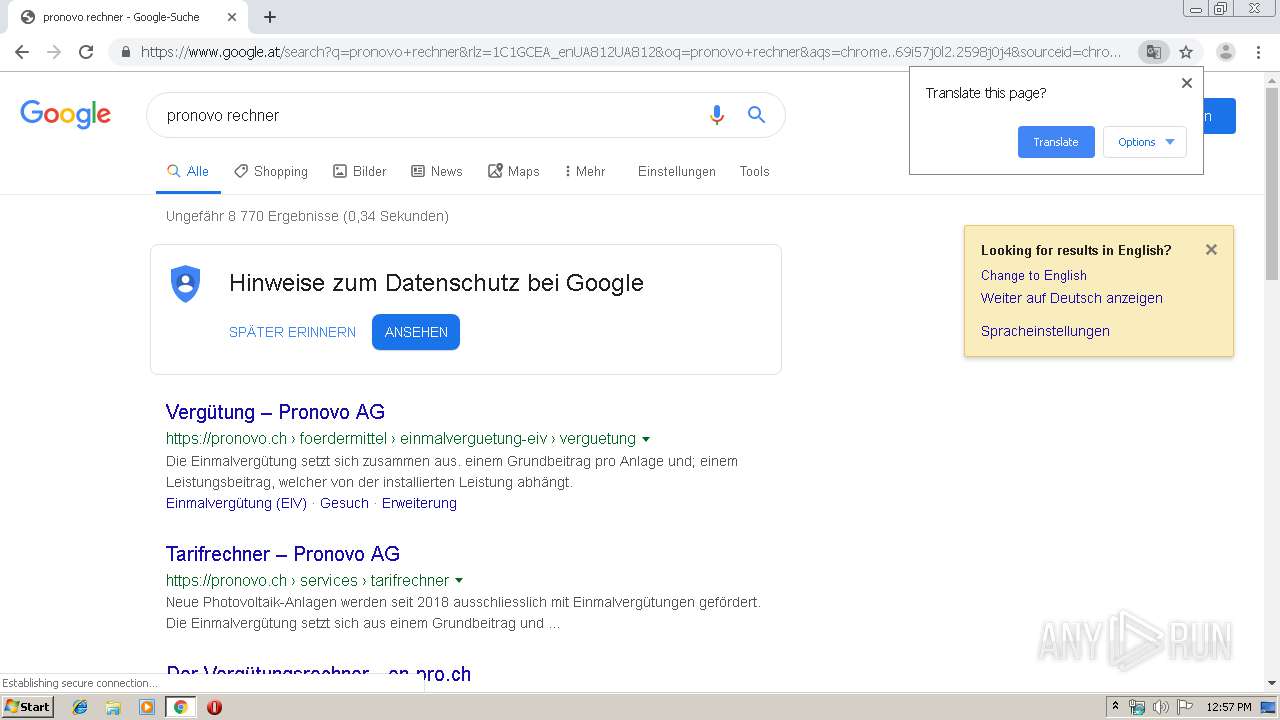Screen dimensions: 1280x720
Task: Open media player taskbar icon
Action: (147, 707)
